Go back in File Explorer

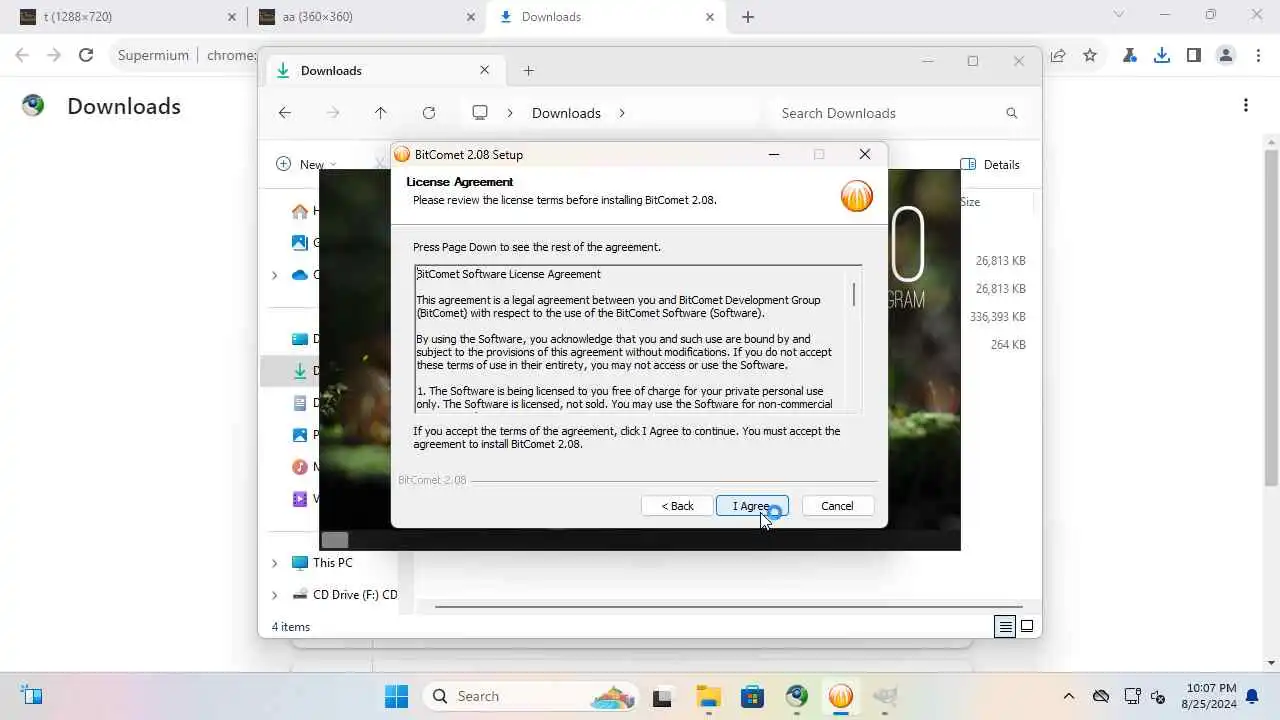[285, 113]
